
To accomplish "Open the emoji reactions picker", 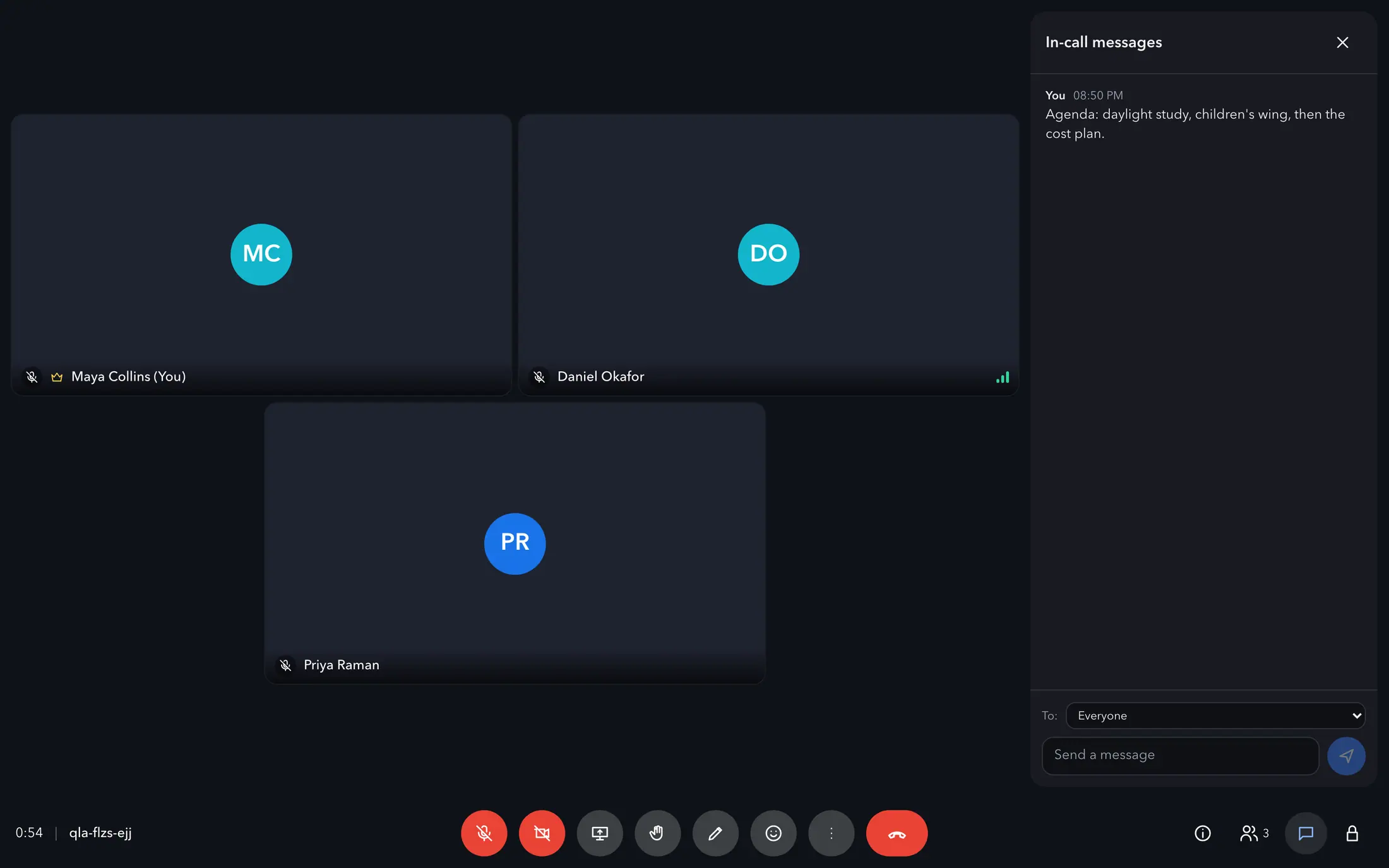I will pyautogui.click(x=773, y=833).
